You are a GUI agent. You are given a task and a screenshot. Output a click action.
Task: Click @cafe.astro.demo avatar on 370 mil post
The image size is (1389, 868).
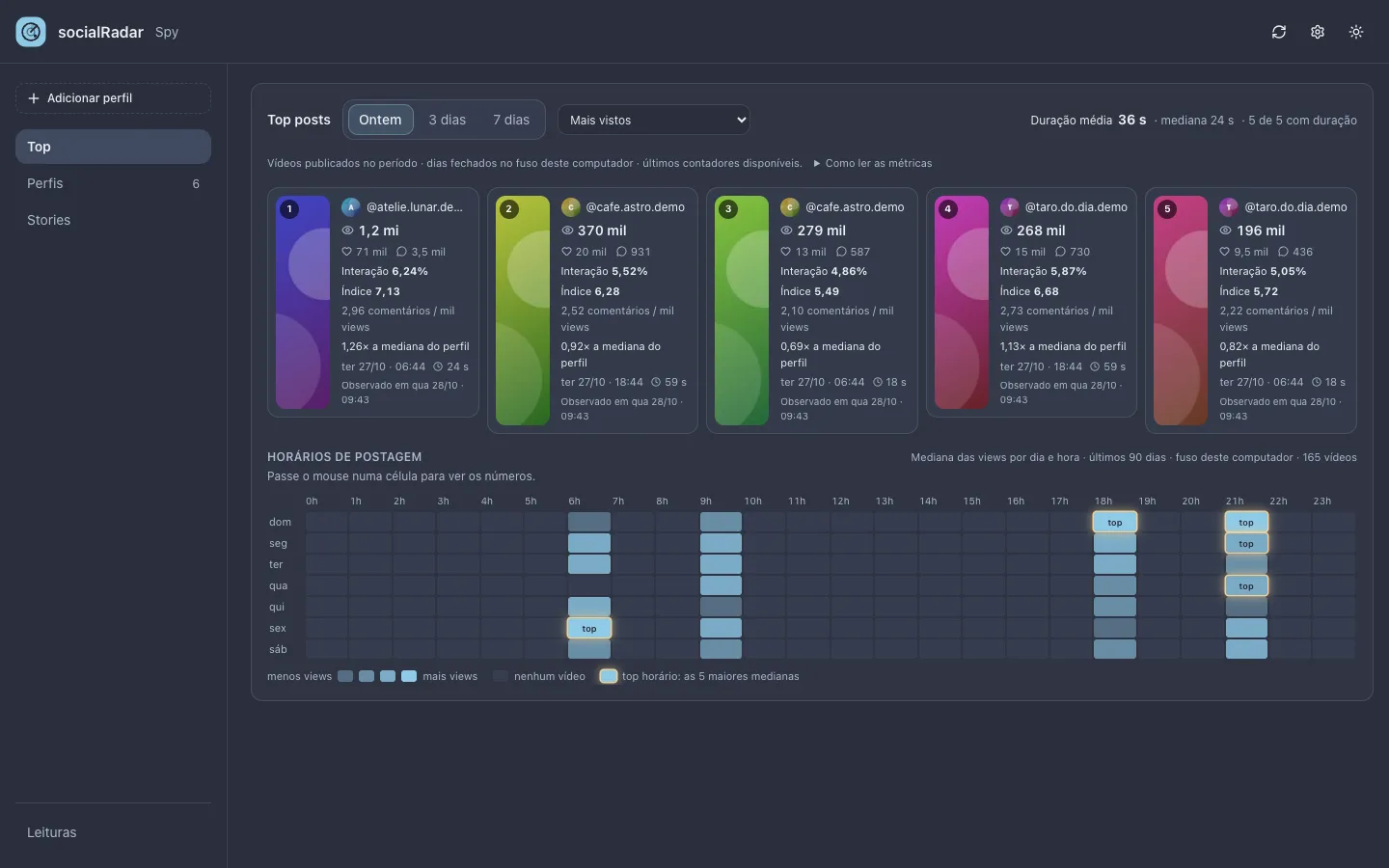[x=570, y=206]
